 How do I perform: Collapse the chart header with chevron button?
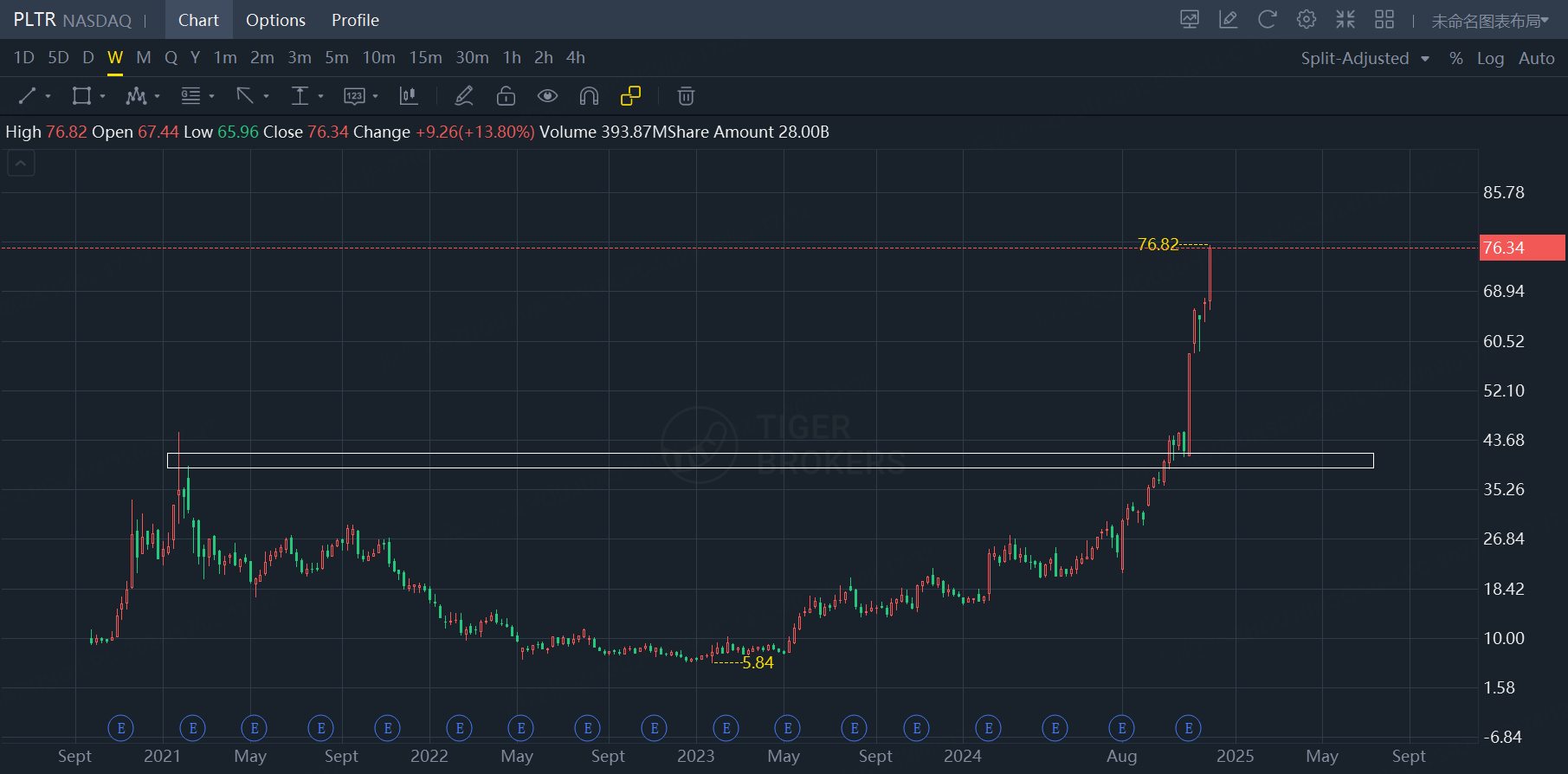22,163
